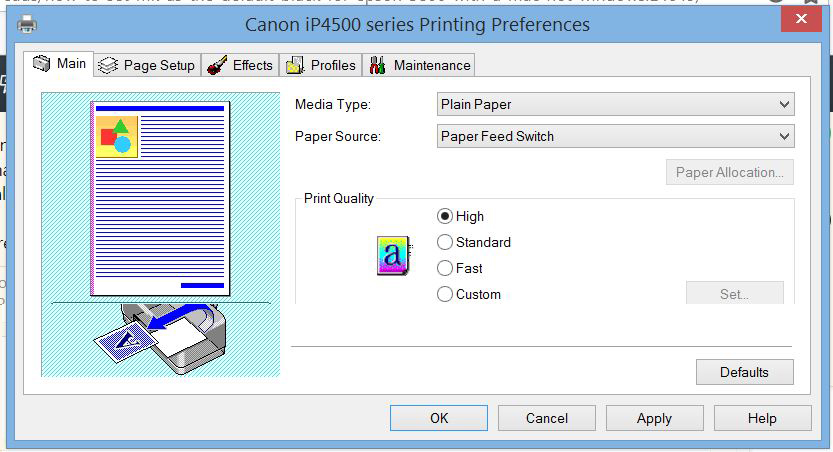833x452 pixels.
Task: Click the Maintenance tab tools icon
Action: click(377, 66)
